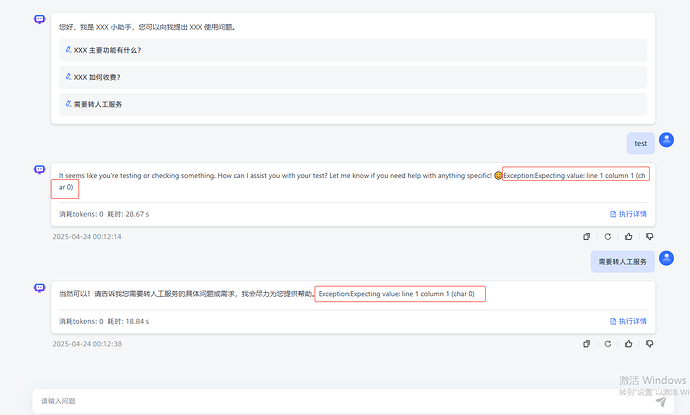690x415 pixels.
Task: Choose suggested question 'XXX 主要功能有什么?'
Action: point(353,50)
